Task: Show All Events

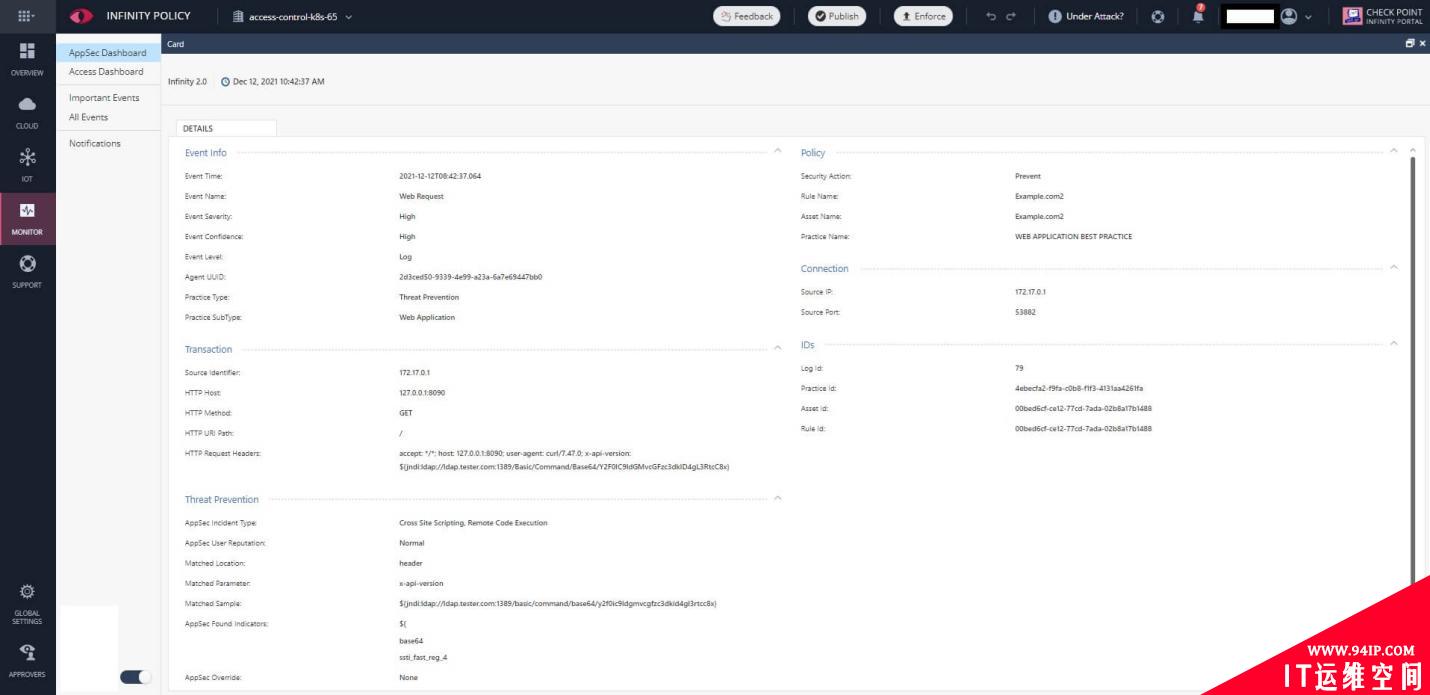Action: coord(88,117)
